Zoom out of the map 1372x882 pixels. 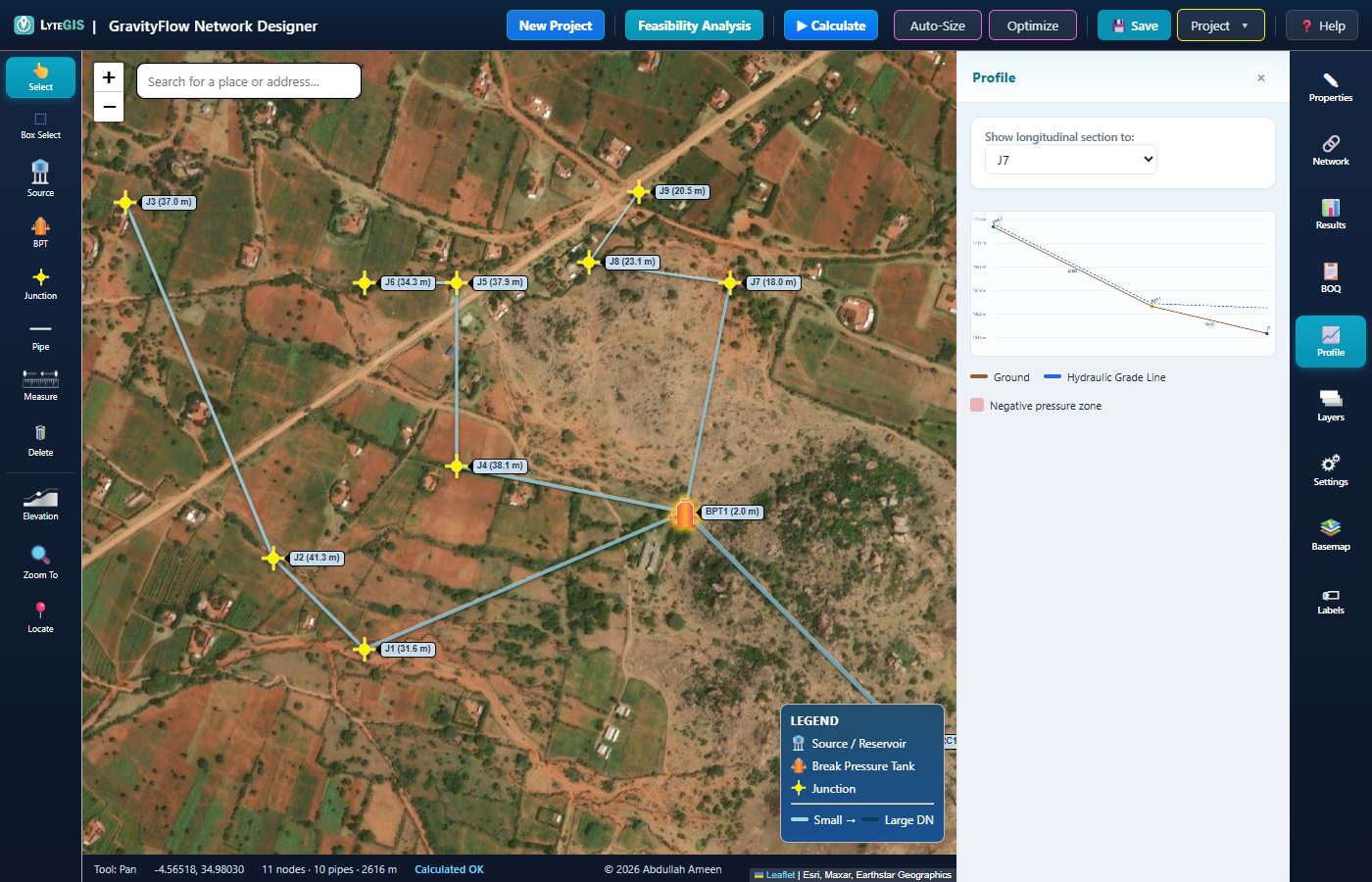click(109, 107)
